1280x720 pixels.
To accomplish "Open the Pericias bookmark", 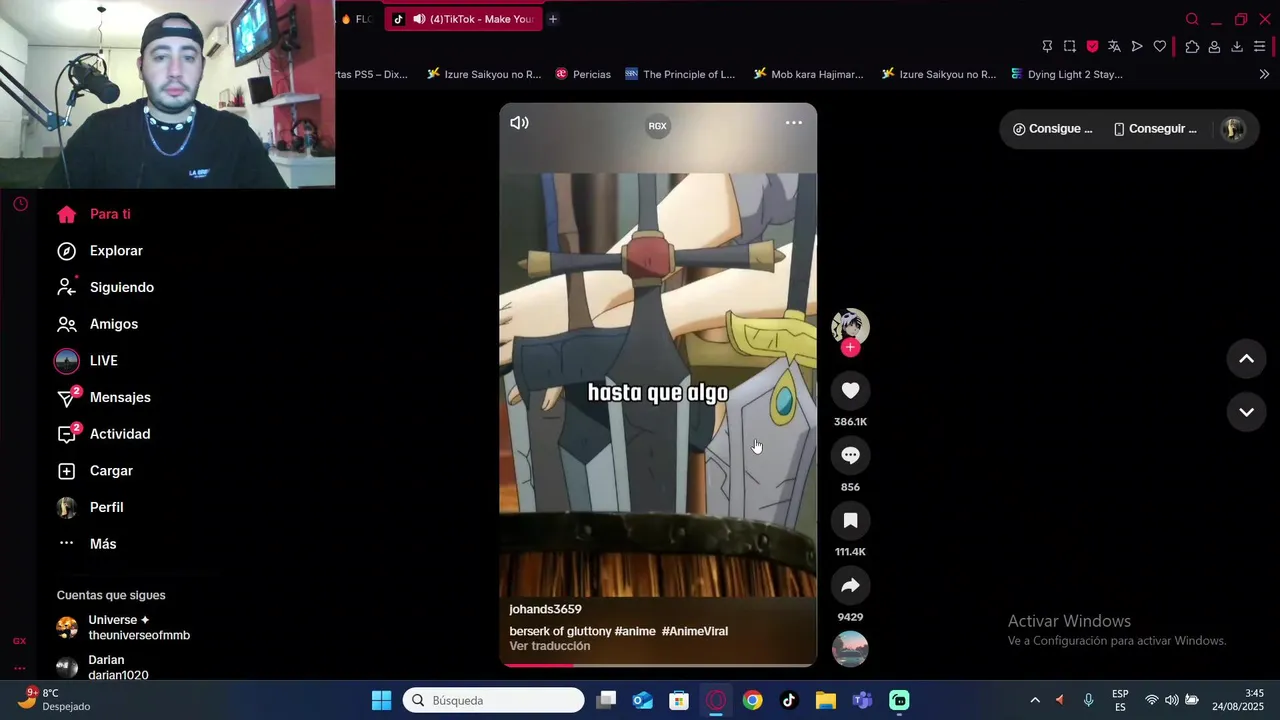I will coord(583,74).
